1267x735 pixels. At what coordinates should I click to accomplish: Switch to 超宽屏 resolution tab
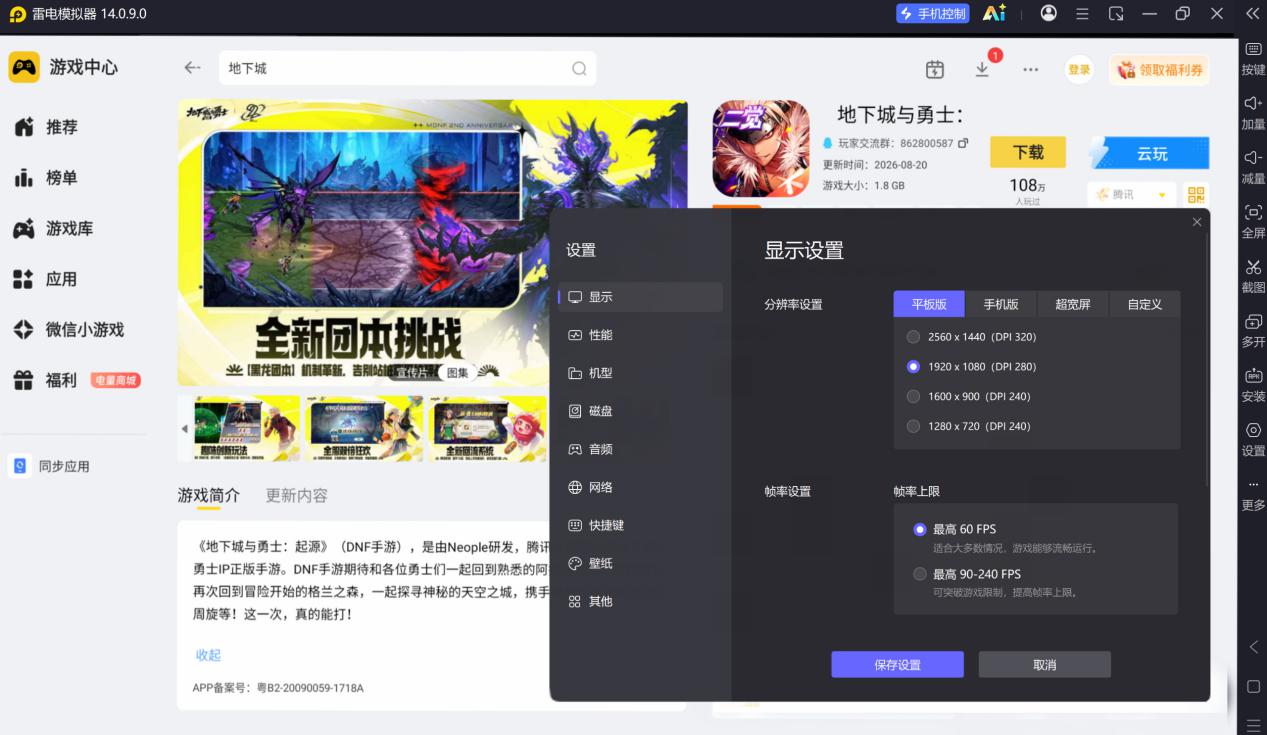(x=1072, y=304)
